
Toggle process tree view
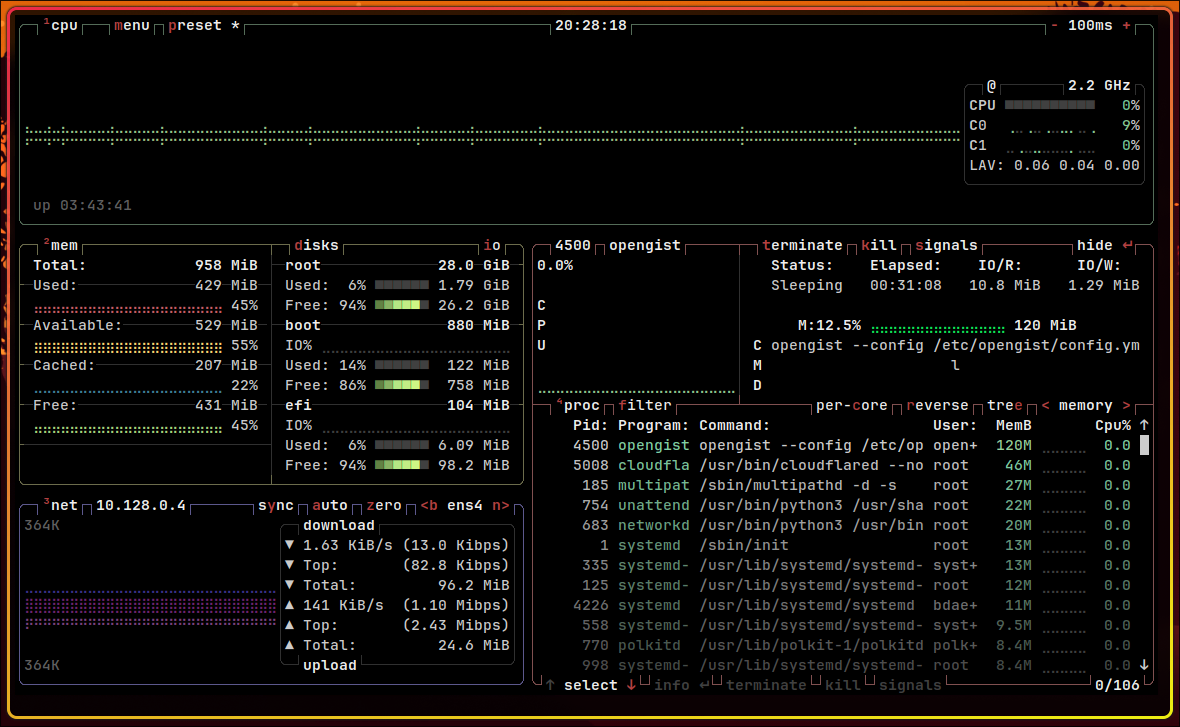click(1005, 405)
